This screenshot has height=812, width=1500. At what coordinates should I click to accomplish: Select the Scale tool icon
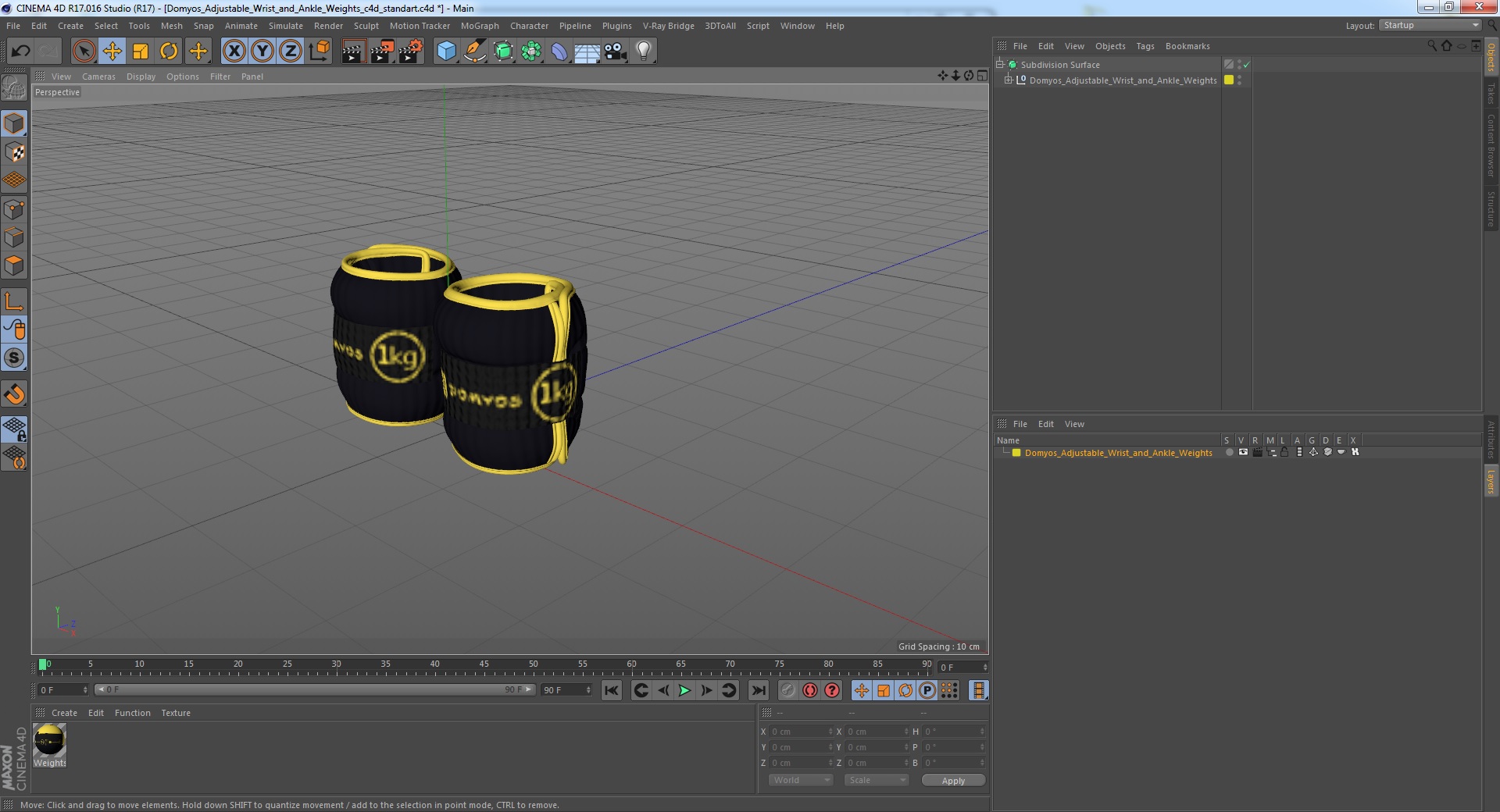coord(141,52)
